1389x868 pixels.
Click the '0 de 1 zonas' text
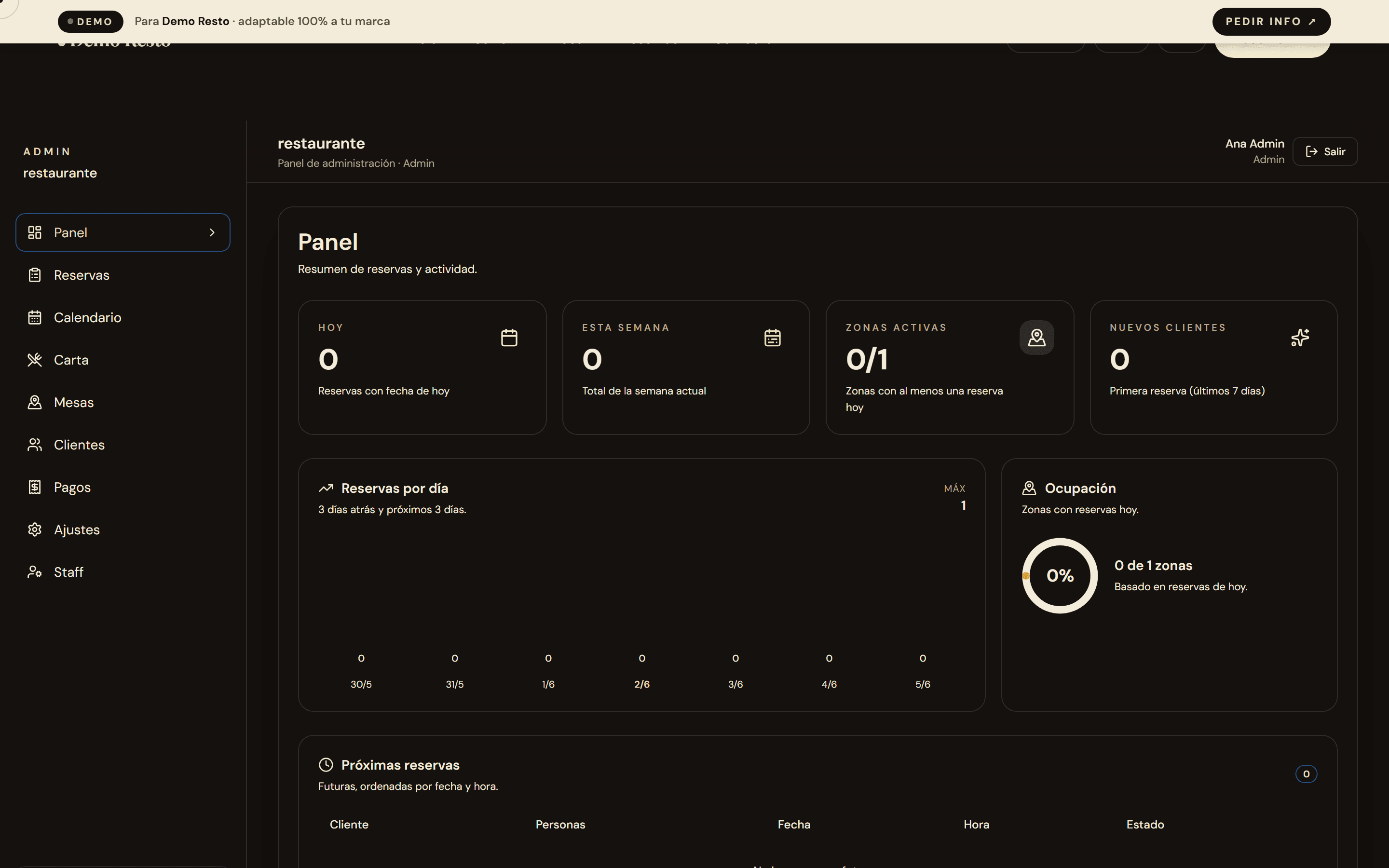1153,566
